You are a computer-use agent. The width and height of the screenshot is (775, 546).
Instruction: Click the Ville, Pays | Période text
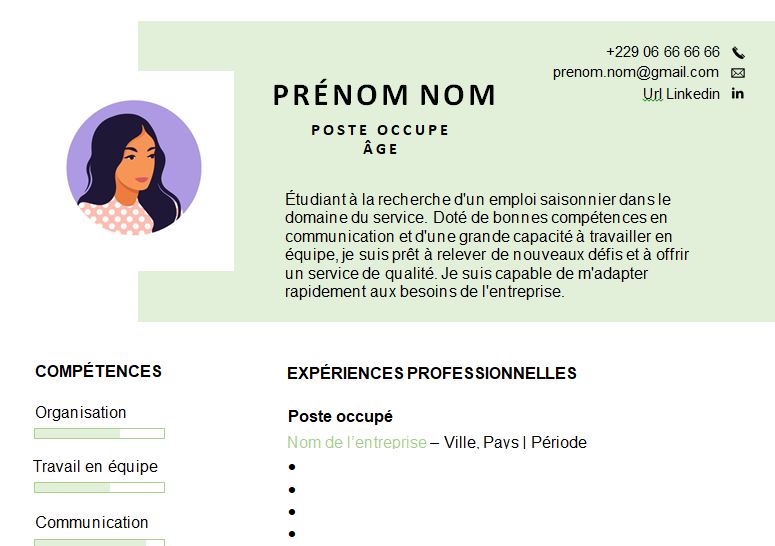click(515, 442)
